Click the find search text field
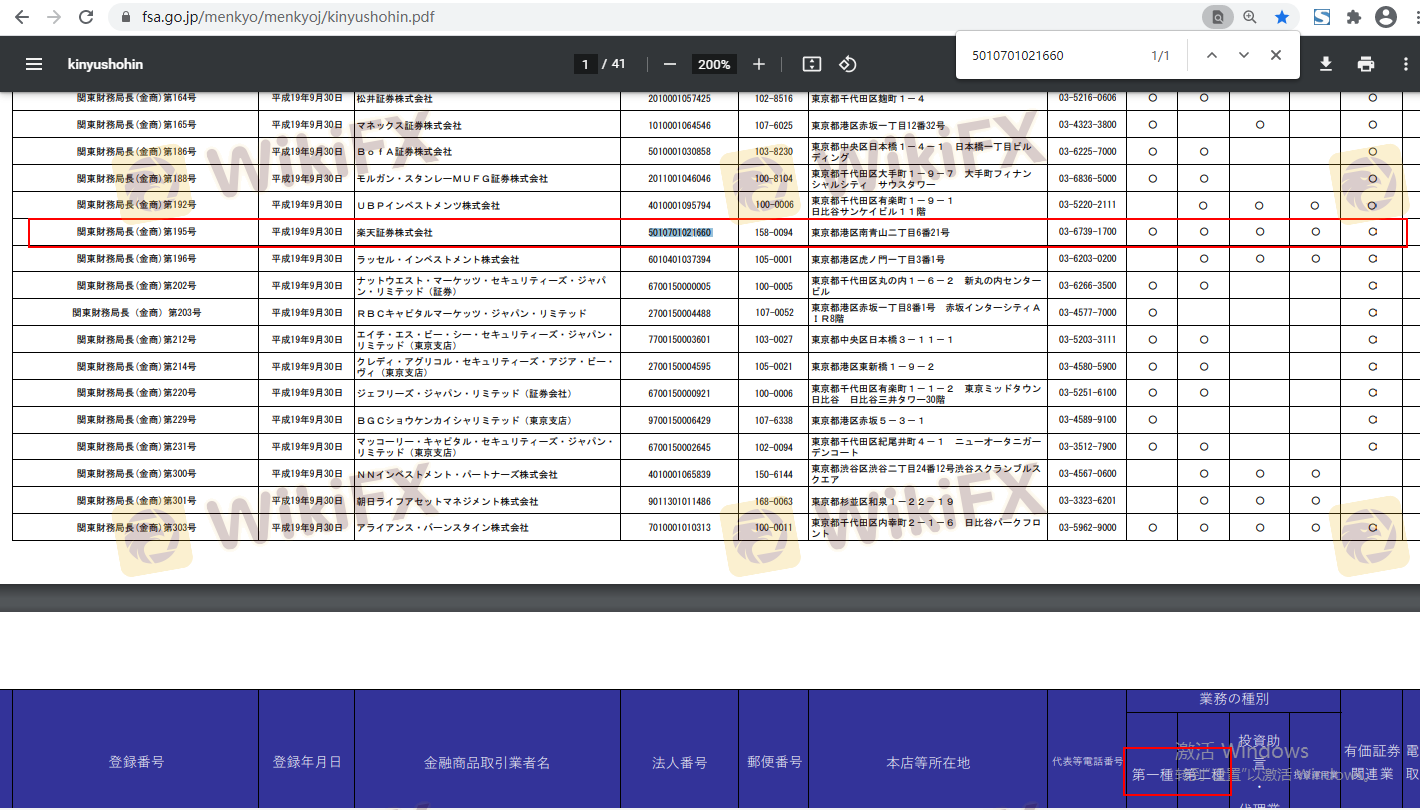This screenshot has width=1420, height=810. point(1050,56)
